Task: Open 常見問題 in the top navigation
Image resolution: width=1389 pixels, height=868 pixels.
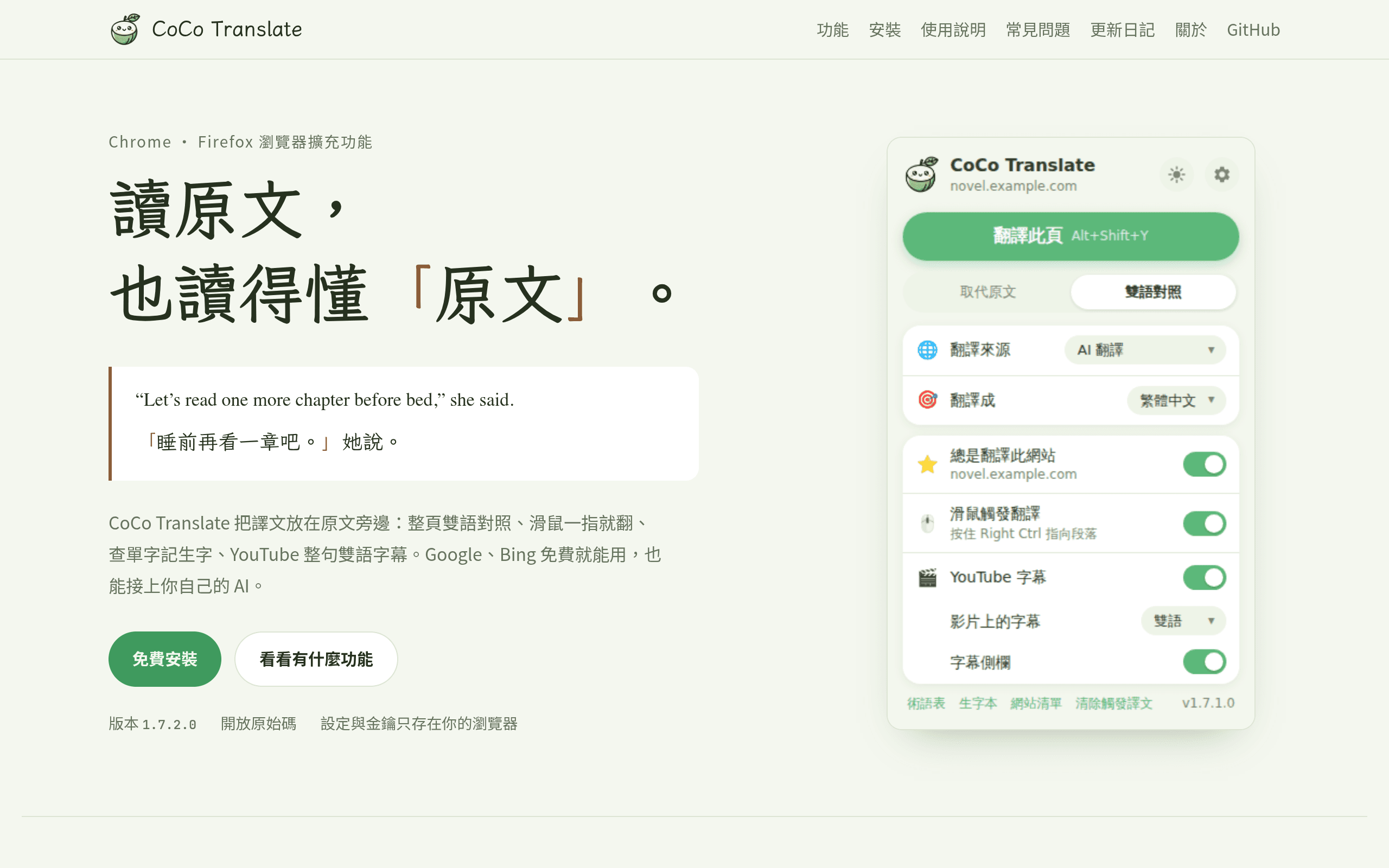Action: (1038, 30)
